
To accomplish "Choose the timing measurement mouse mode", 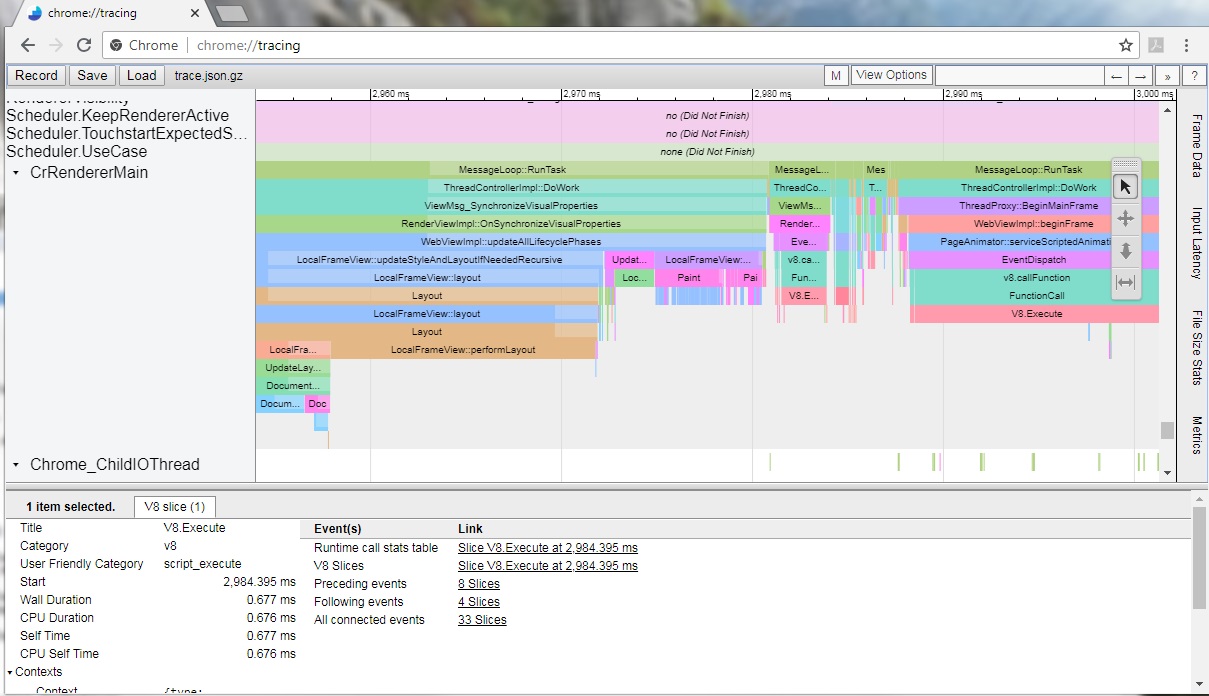I will pos(1126,283).
